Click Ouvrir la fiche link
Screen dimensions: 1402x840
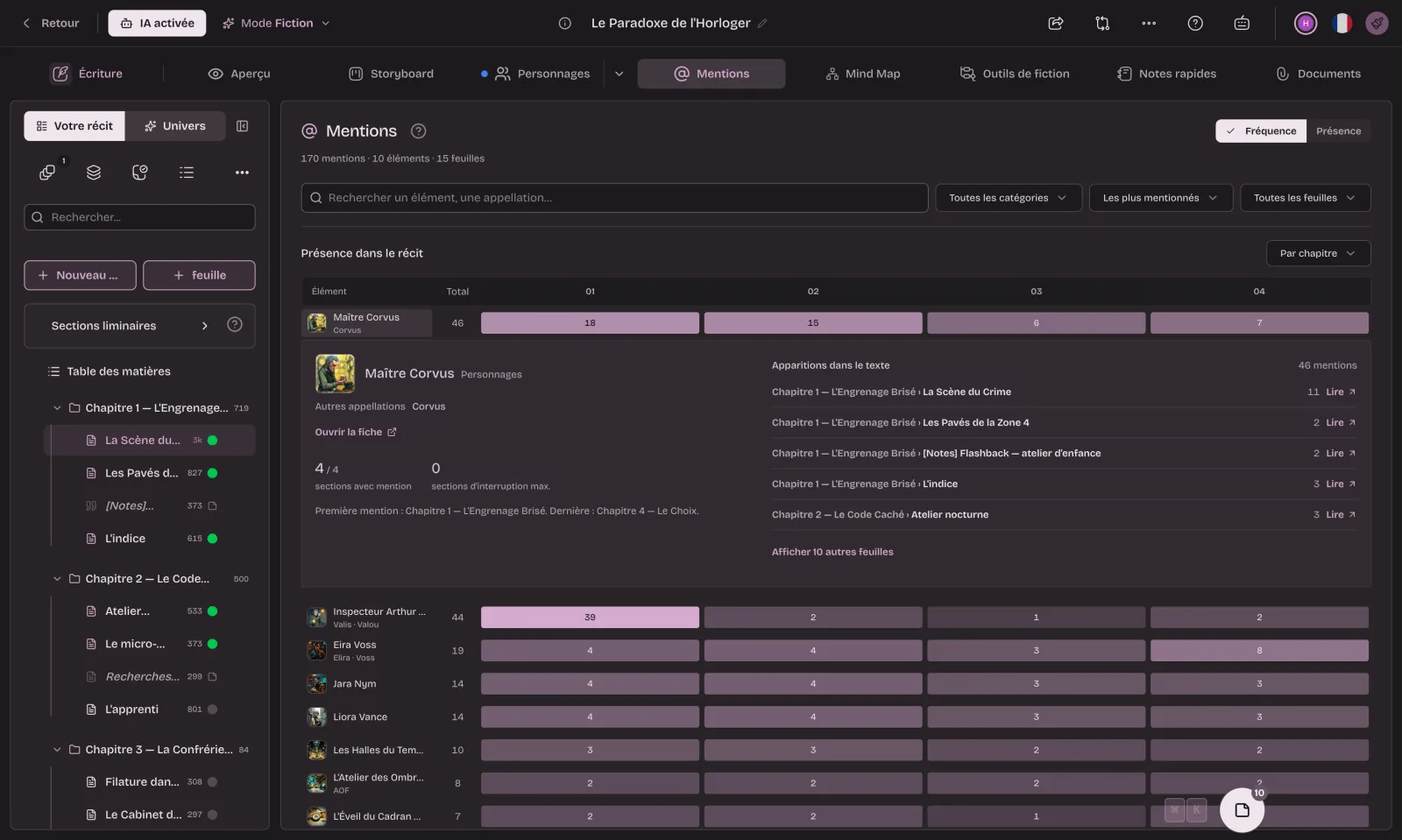(356, 433)
